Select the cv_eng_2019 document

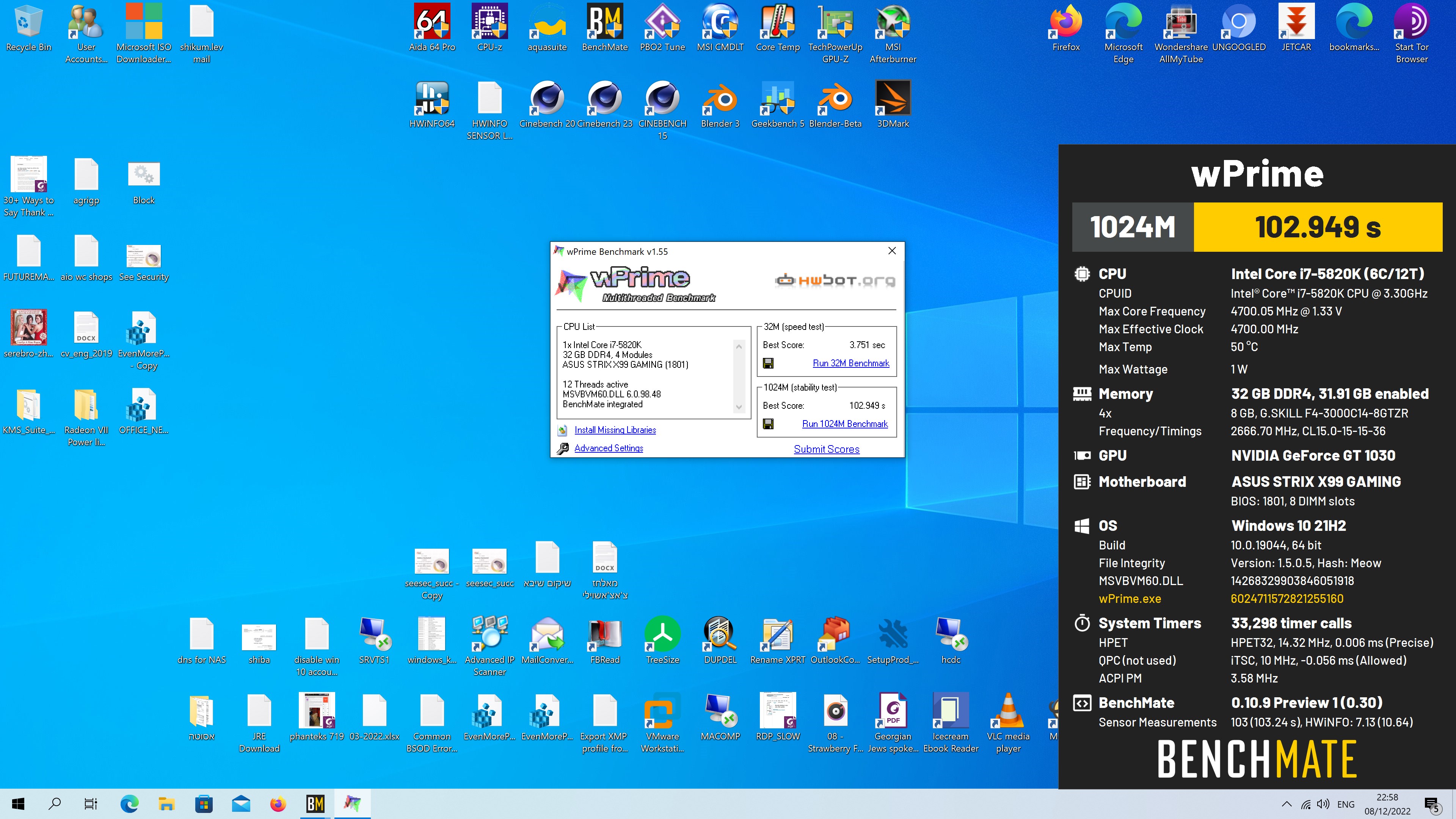(x=86, y=334)
